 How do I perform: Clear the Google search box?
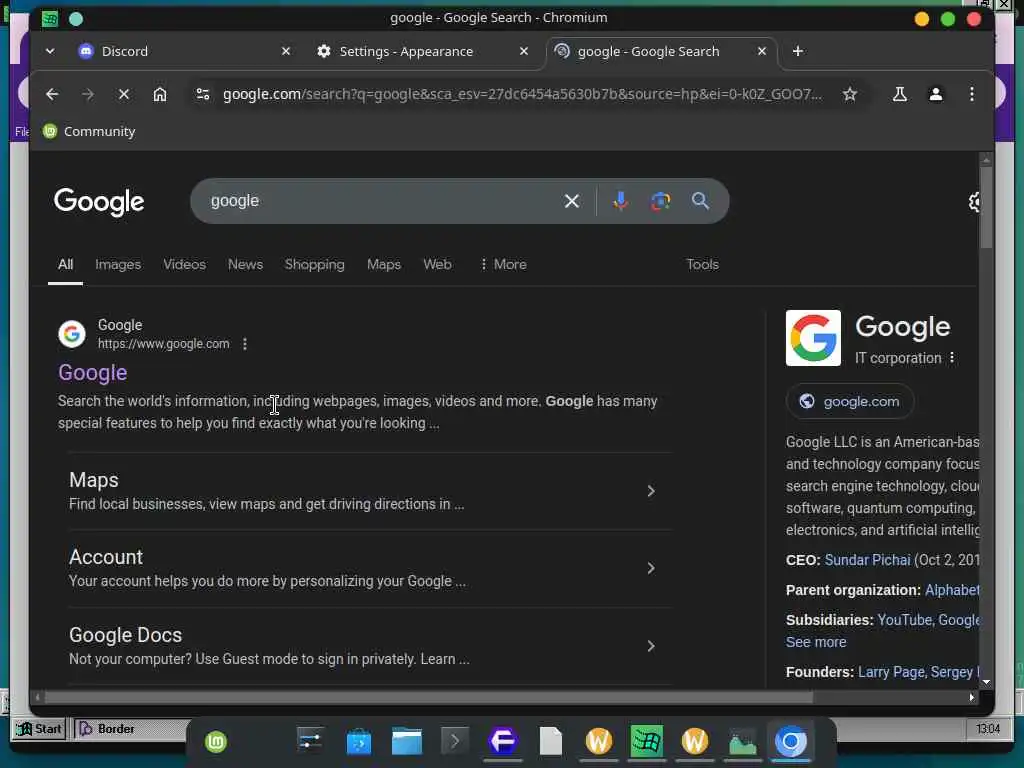click(x=571, y=201)
